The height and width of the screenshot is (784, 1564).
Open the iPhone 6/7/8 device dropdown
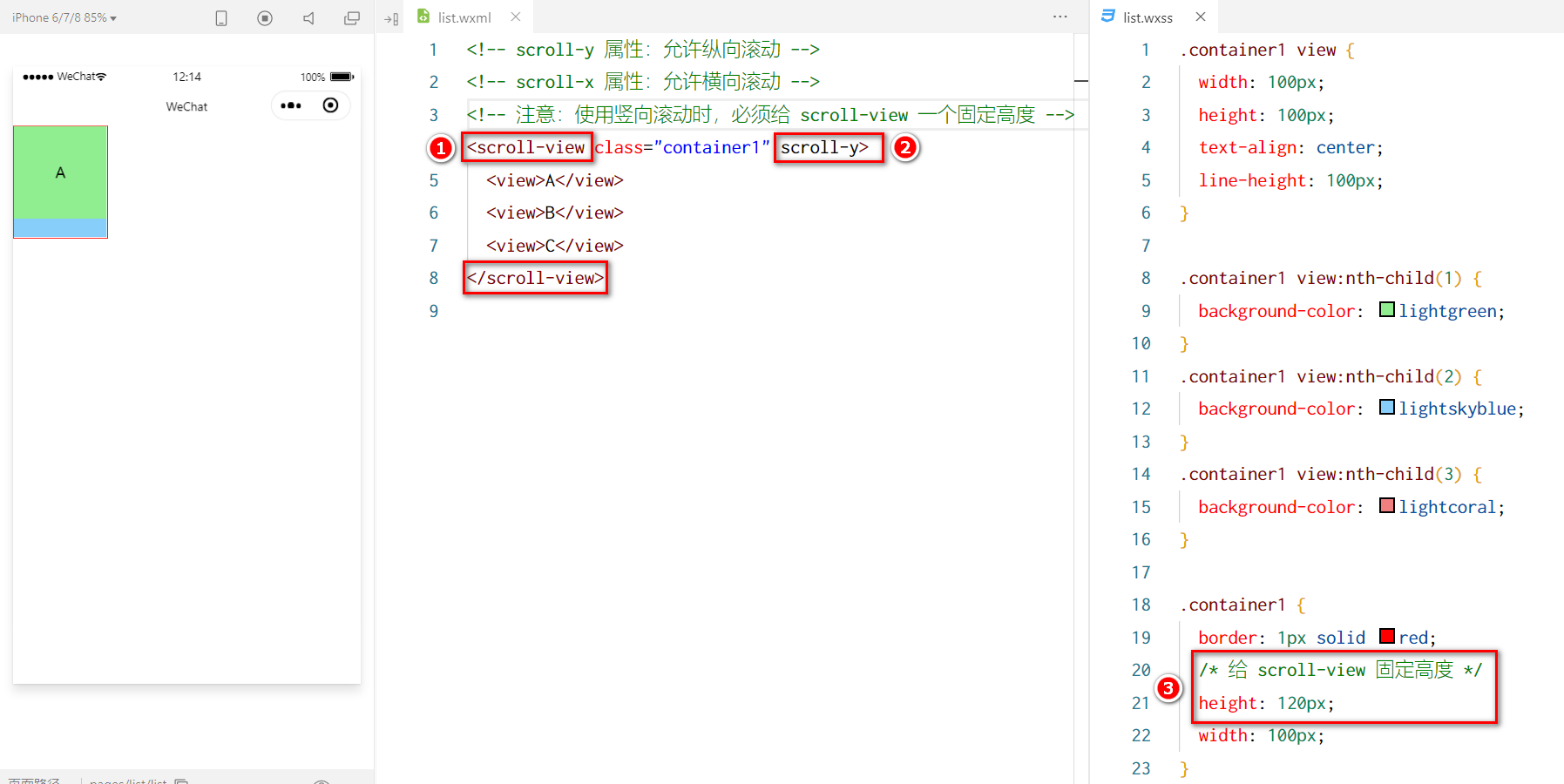64,17
